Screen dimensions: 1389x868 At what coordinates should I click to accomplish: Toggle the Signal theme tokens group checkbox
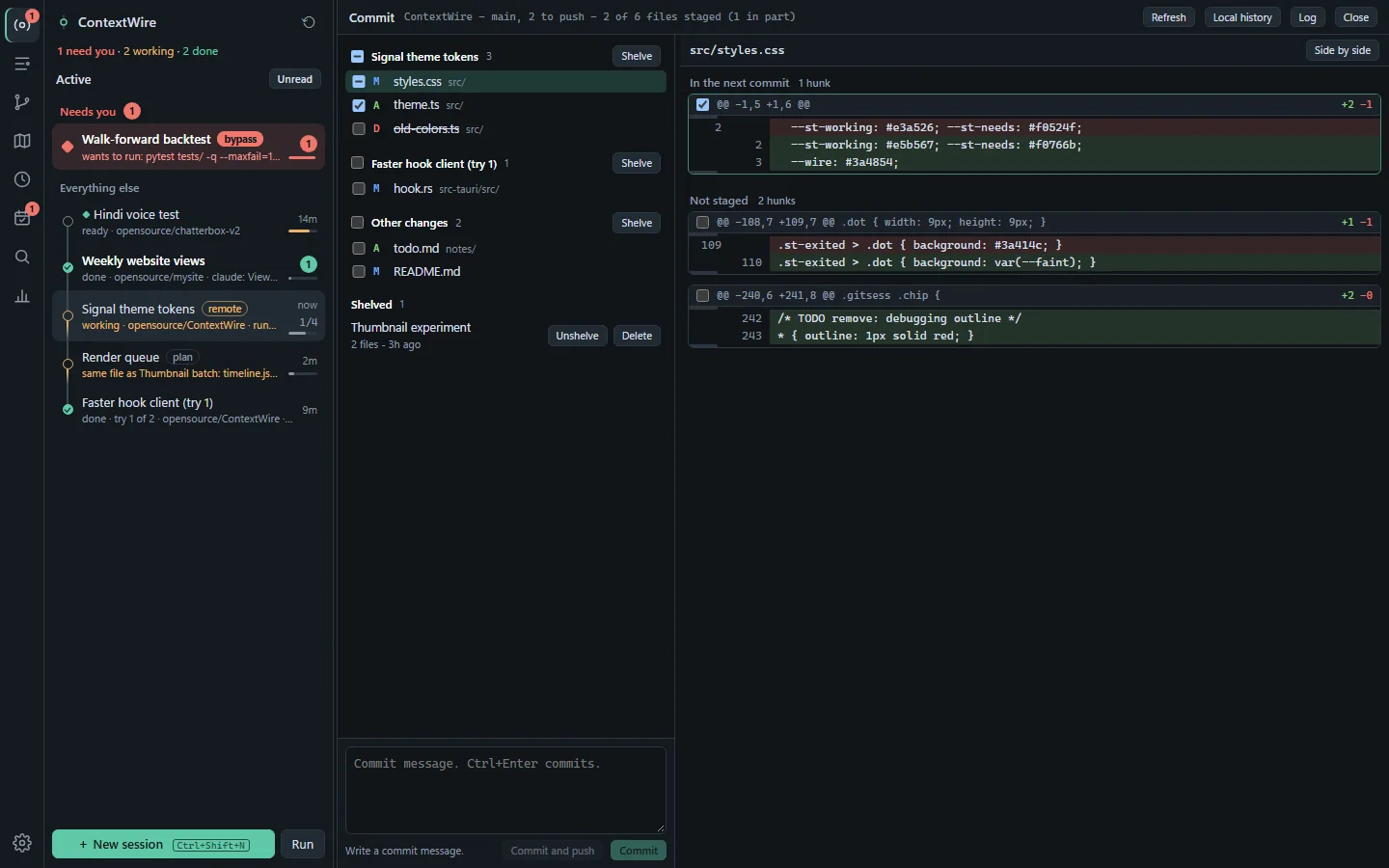point(358,57)
